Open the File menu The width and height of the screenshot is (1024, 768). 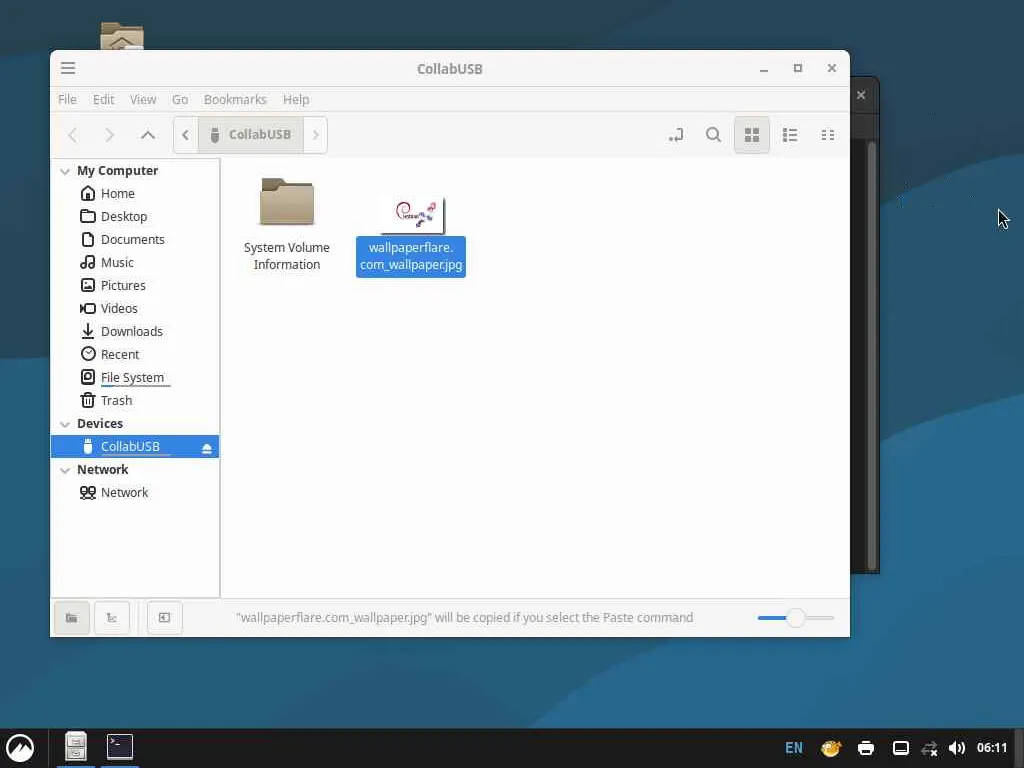[x=67, y=99]
